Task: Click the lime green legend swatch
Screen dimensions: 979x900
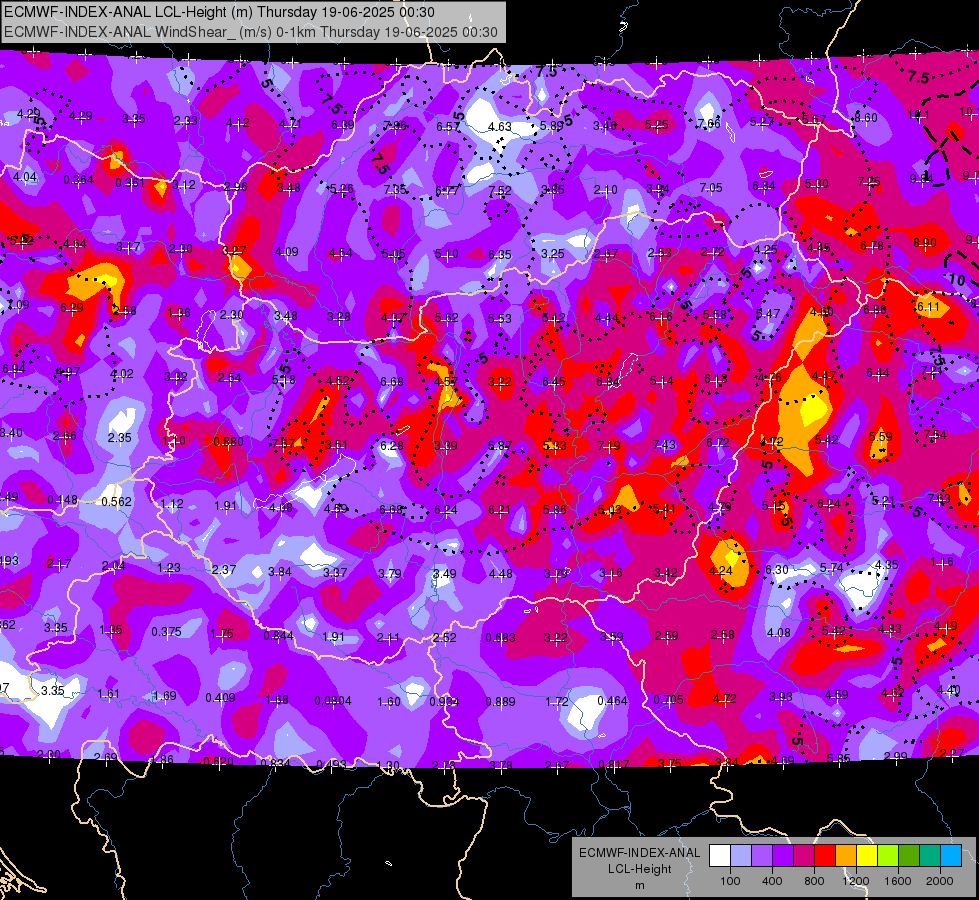Action: (x=888, y=855)
